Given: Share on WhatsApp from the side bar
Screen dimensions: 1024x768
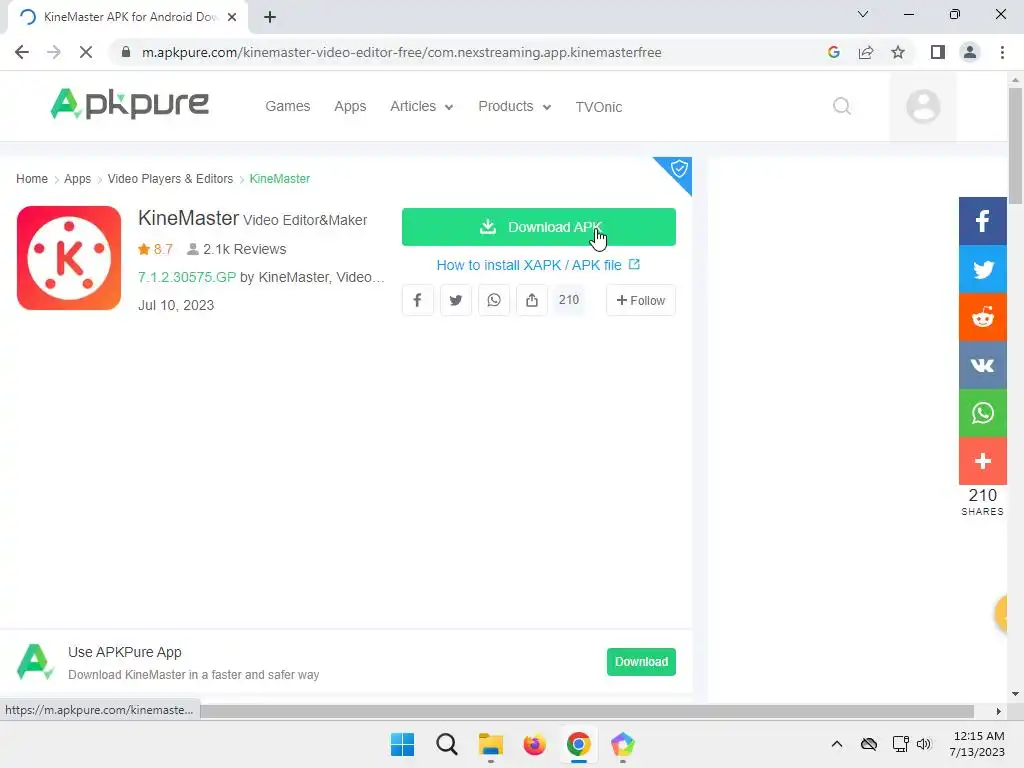Looking at the screenshot, I should pyautogui.click(x=983, y=413).
